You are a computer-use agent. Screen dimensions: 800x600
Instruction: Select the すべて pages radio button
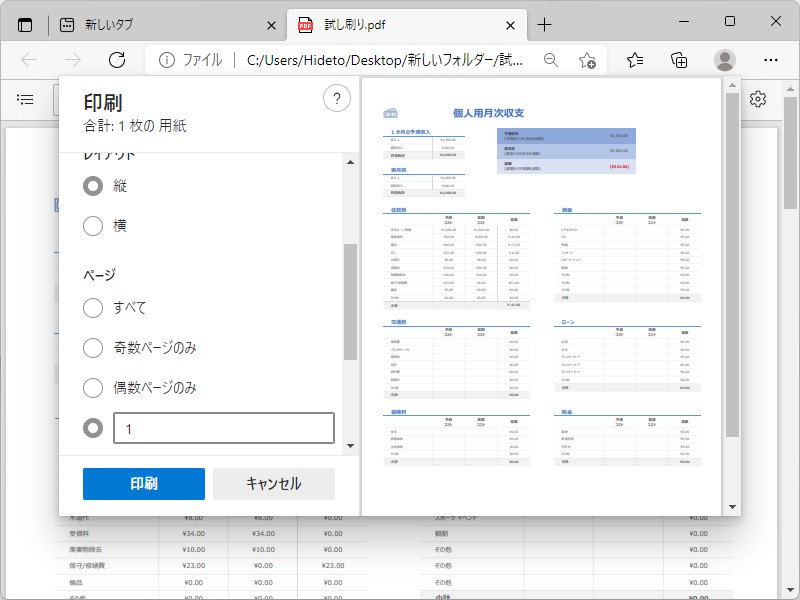click(93, 309)
